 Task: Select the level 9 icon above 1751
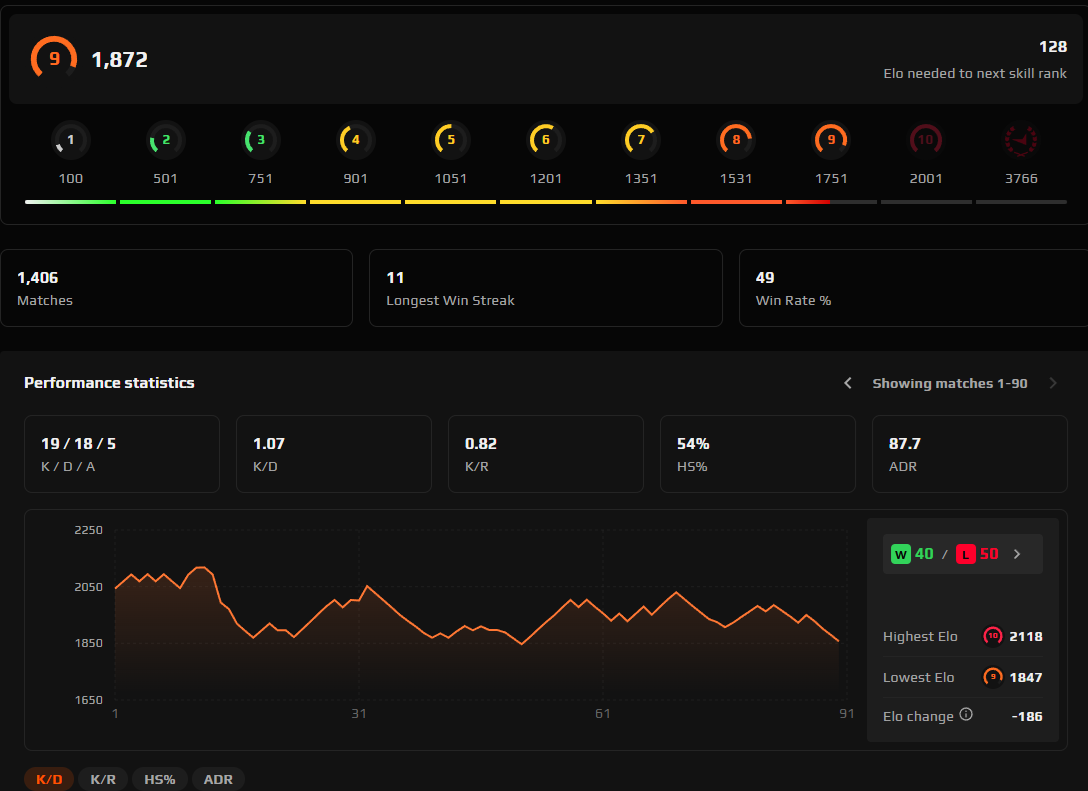[x=831, y=140]
